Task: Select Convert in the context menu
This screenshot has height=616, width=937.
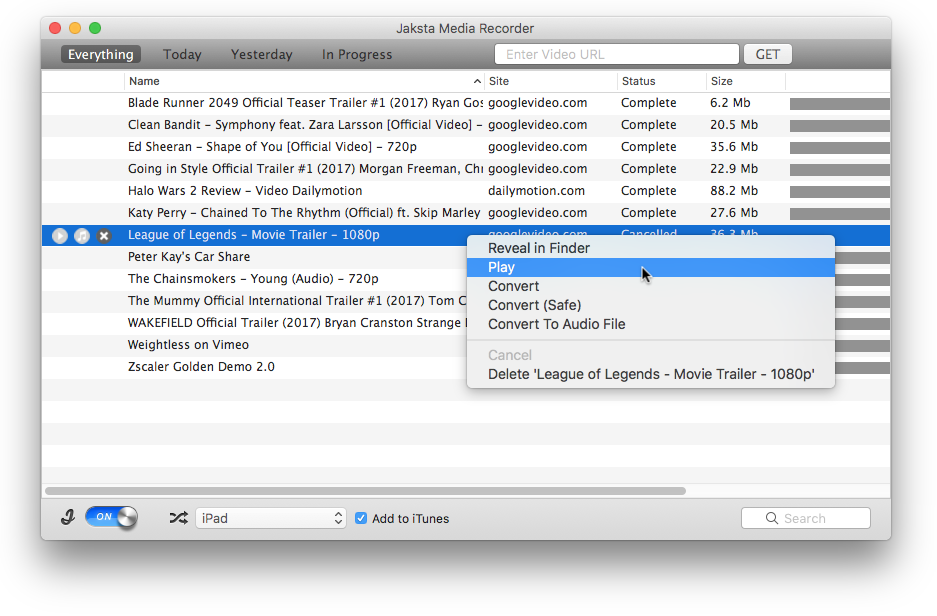Action: (651, 286)
